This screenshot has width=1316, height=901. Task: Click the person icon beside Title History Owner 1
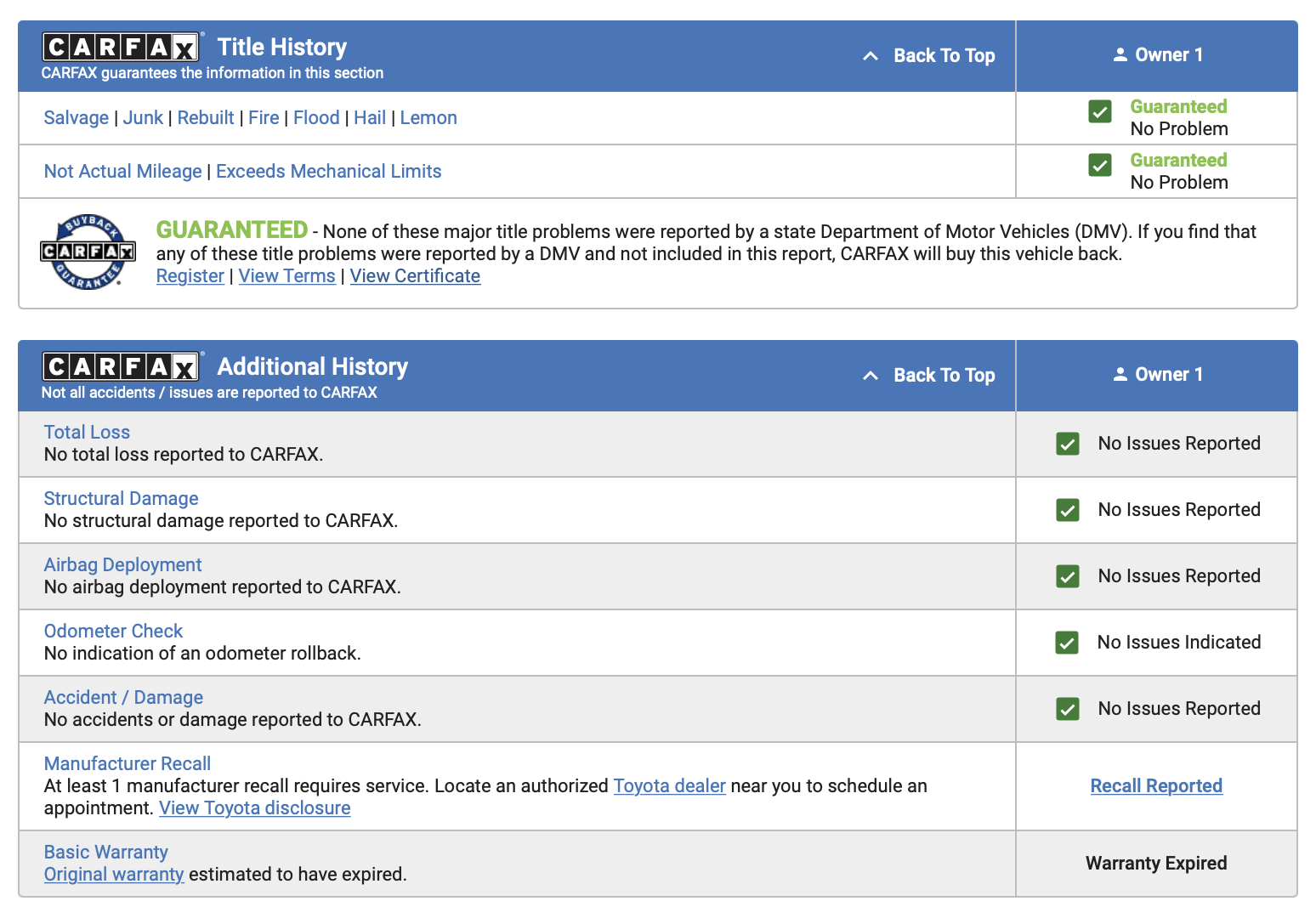1120,54
